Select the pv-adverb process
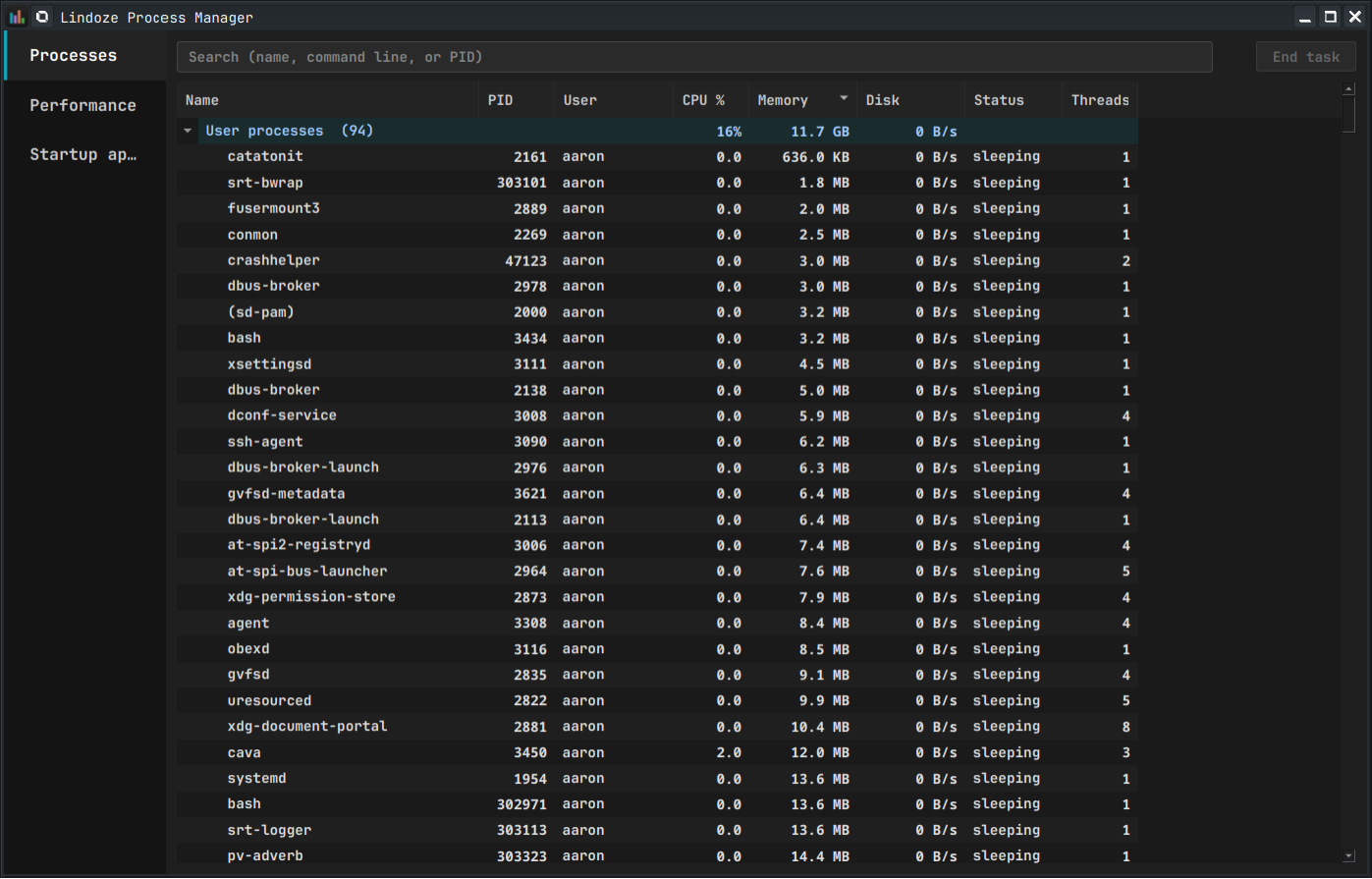 (x=657, y=856)
